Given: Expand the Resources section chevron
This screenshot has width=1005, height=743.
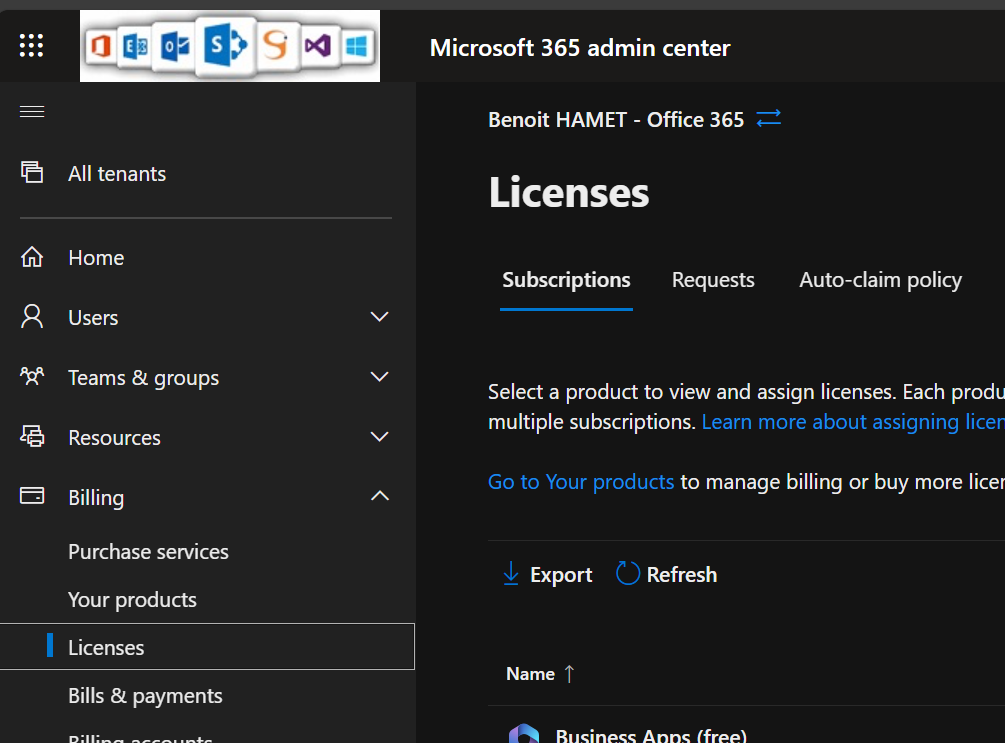Looking at the screenshot, I should (x=379, y=437).
